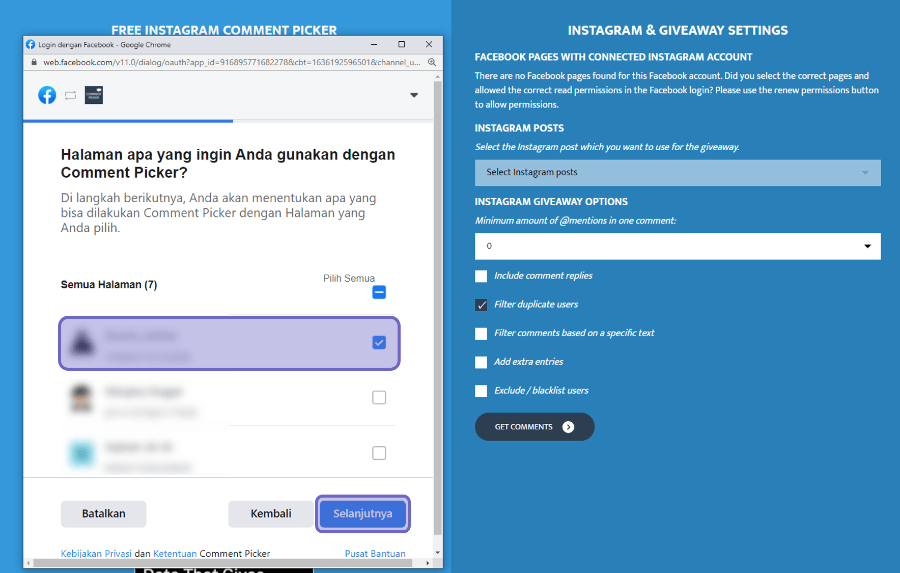
Task: Click the lock icon in the address bar
Action: click(34, 62)
